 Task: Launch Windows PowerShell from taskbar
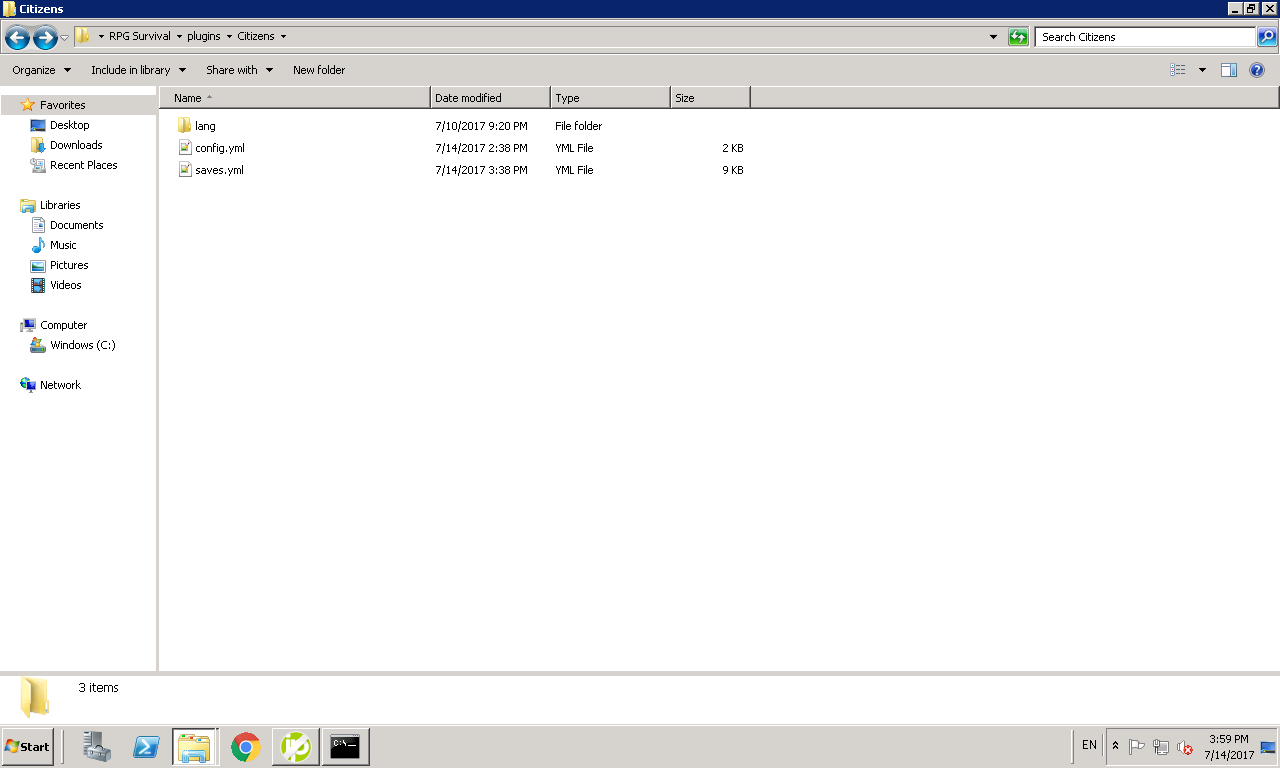146,747
